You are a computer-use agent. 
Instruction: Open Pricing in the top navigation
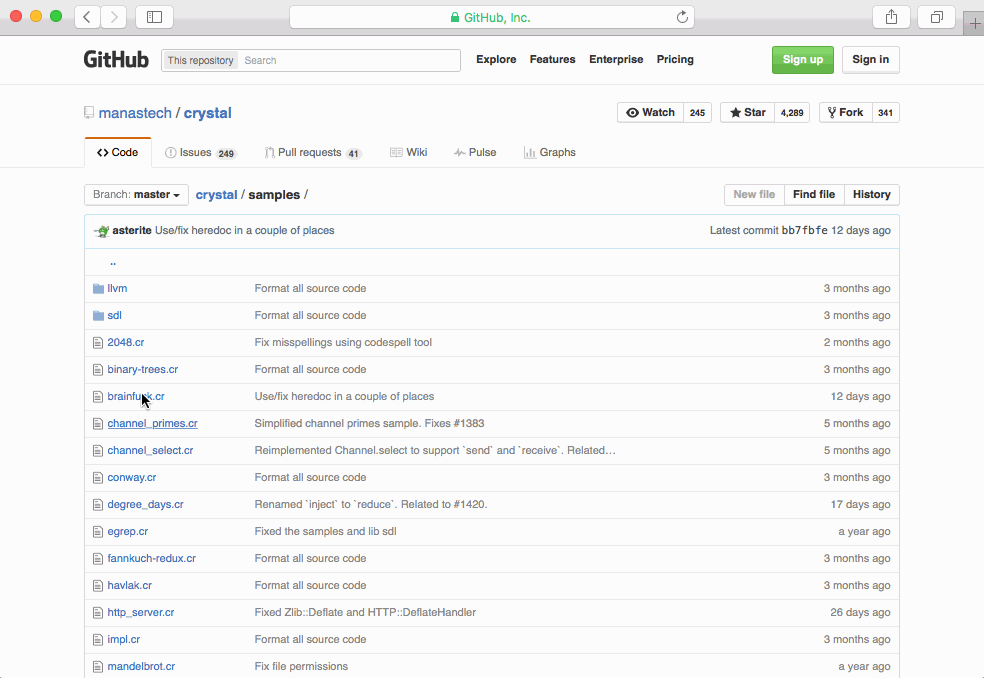click(675, 60)
